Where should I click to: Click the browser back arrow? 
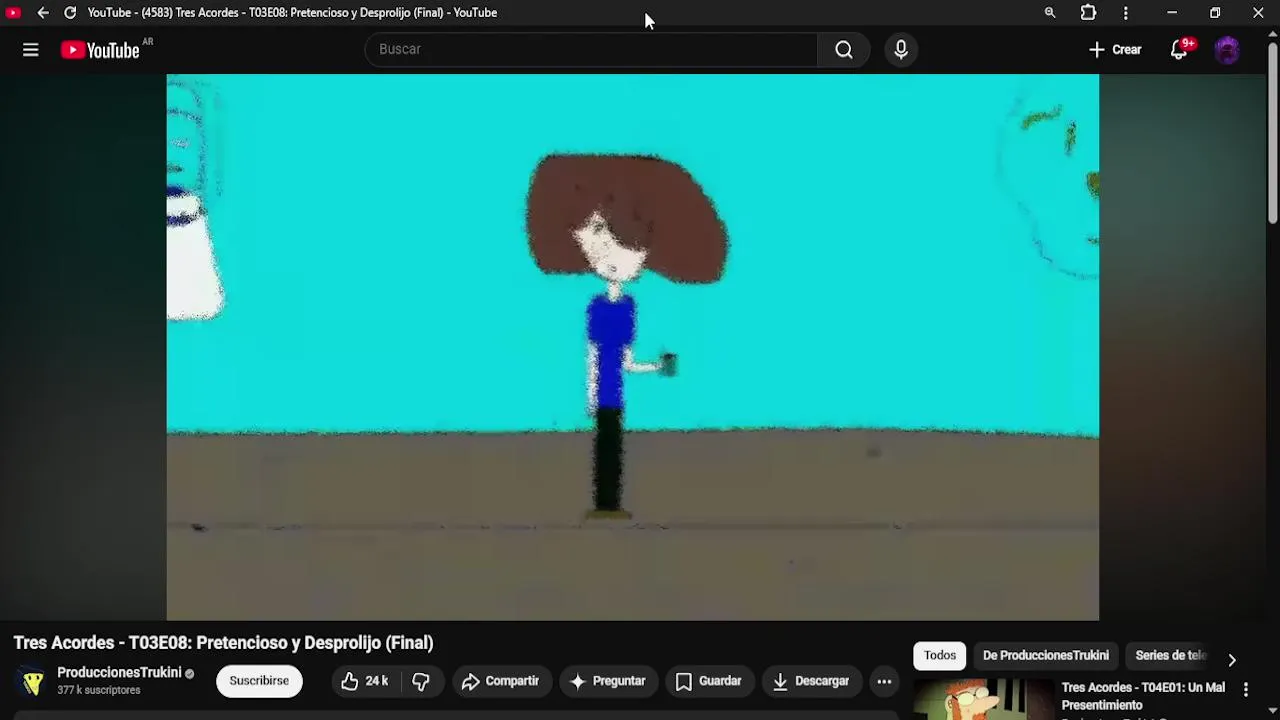42,13
